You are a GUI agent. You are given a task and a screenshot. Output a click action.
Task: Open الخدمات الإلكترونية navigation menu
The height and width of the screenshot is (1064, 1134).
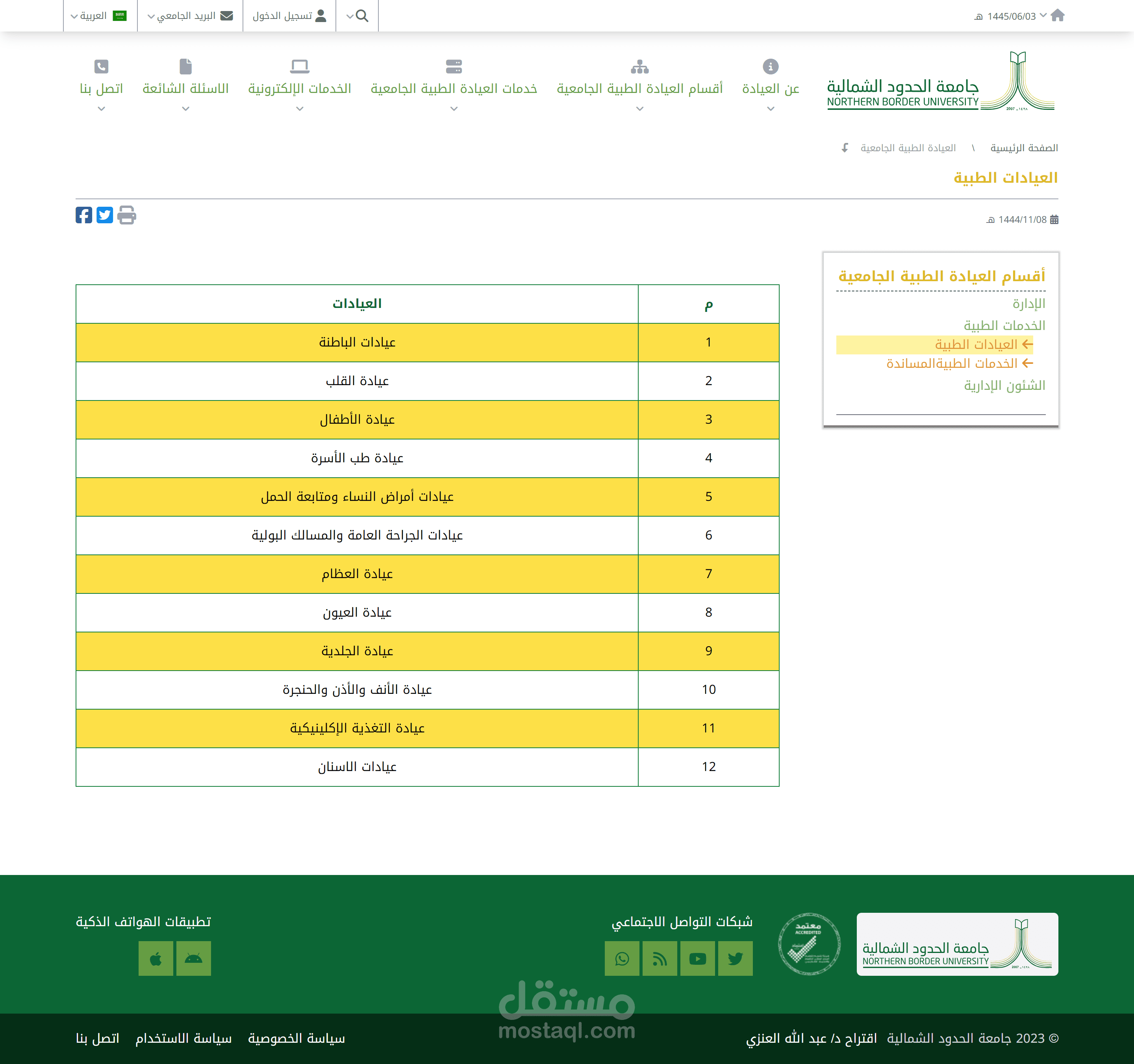[300, 88]
